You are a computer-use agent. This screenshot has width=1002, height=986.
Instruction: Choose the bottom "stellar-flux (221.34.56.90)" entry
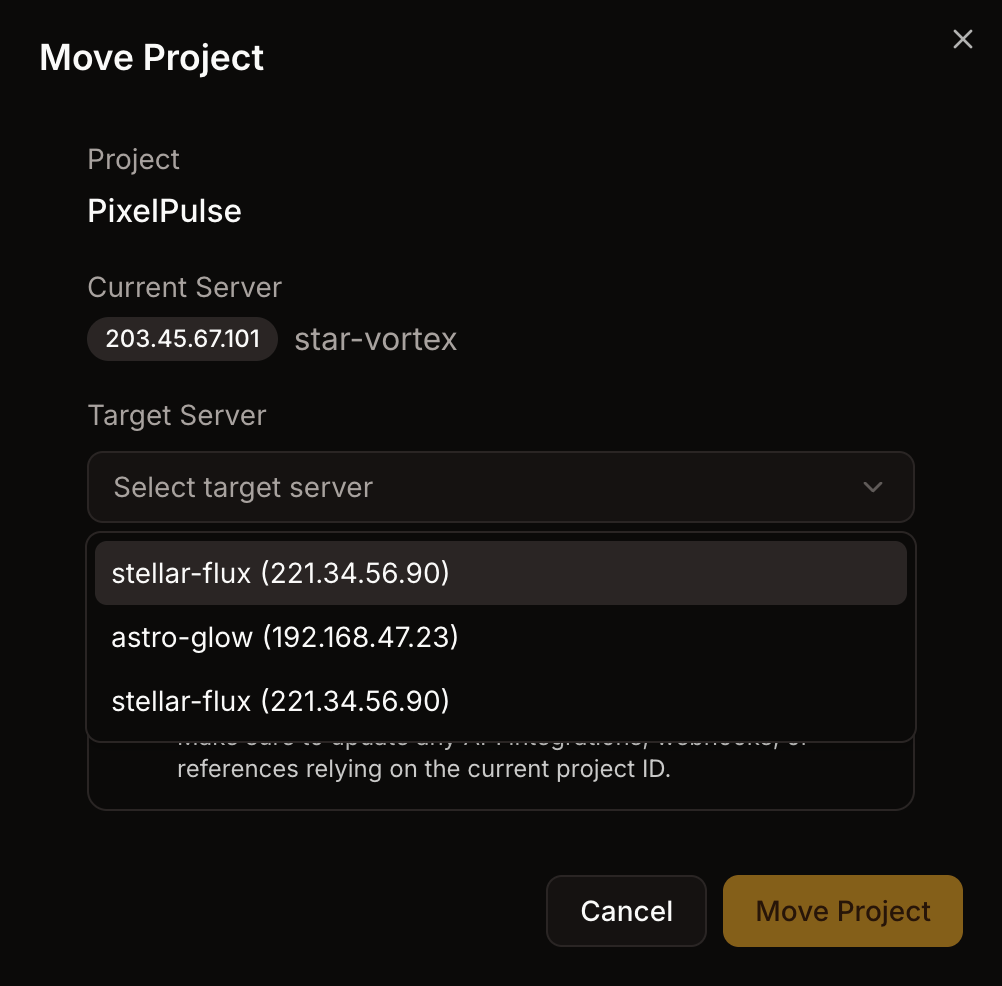pyautogui.click(x=281, y=701)
